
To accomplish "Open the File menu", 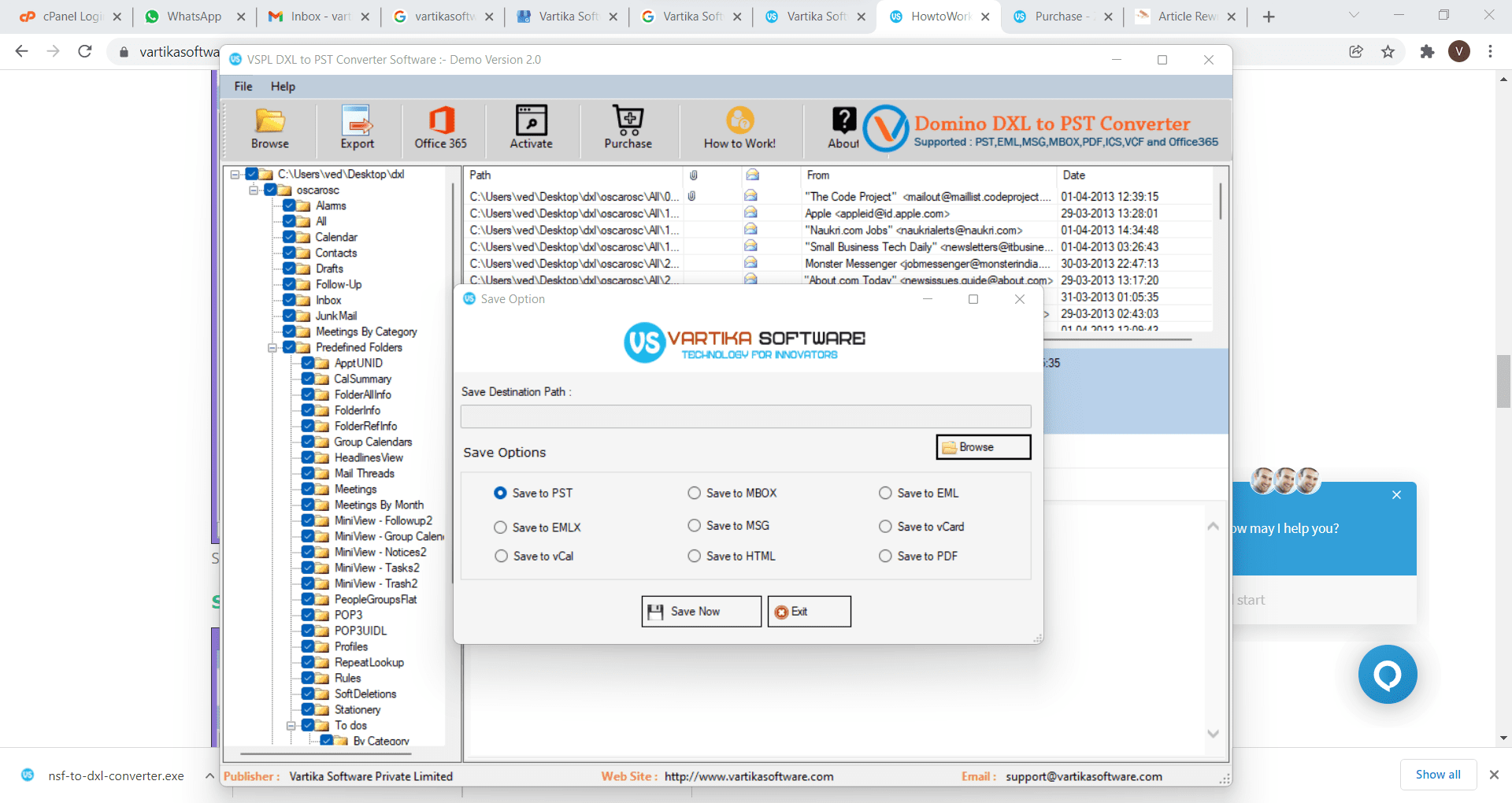I will tap(243, 87).
